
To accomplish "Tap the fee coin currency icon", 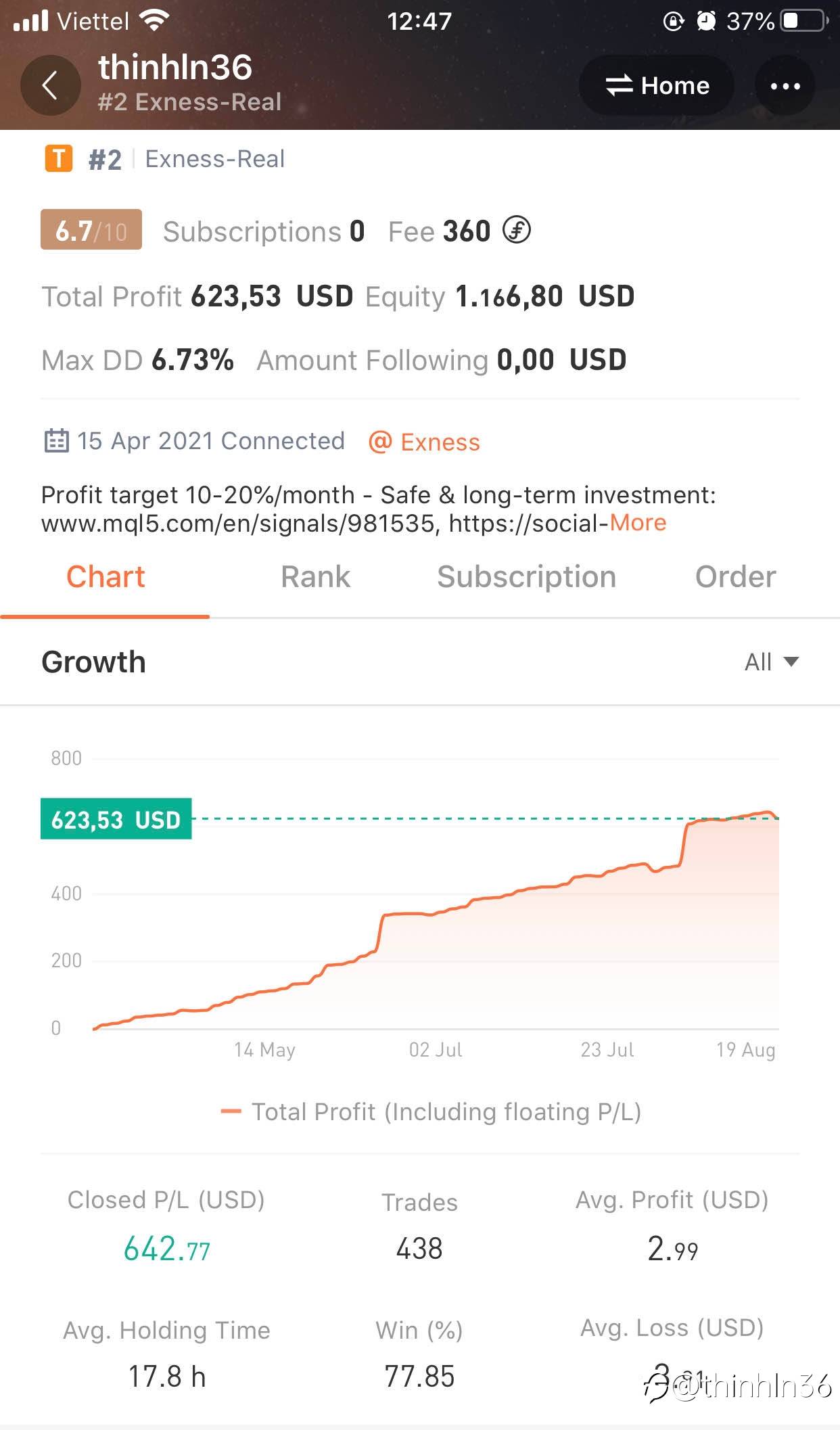I will [517, 231].
